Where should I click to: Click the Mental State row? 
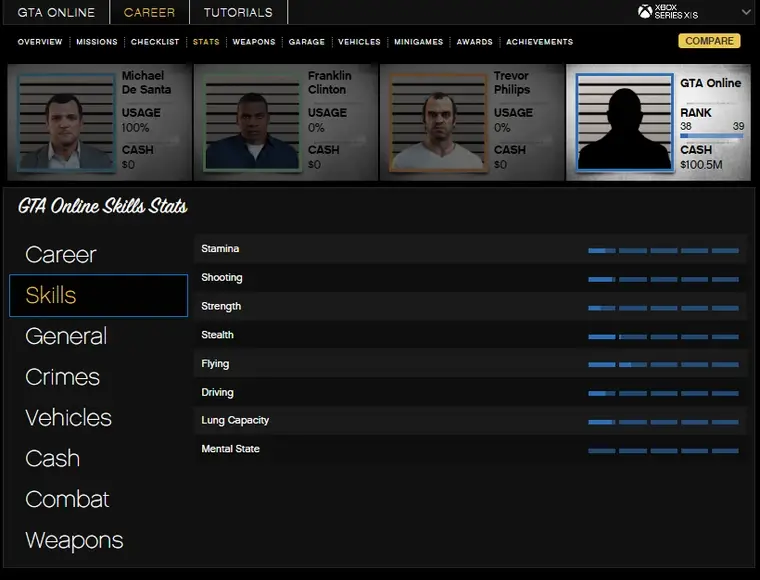tap(470, 450)
